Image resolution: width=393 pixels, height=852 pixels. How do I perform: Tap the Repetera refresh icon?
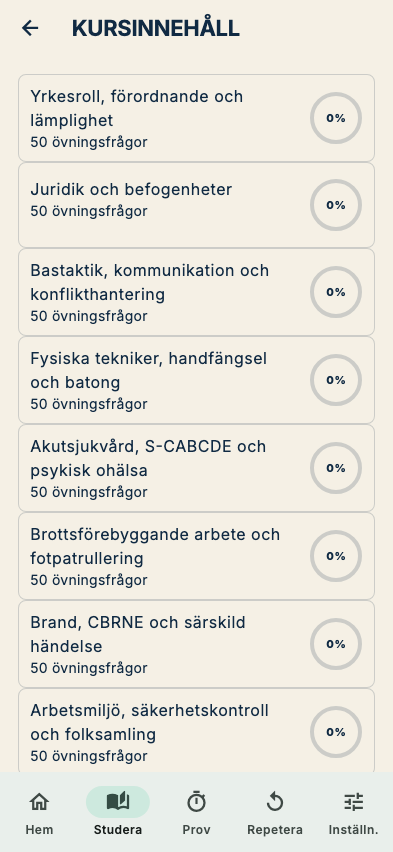coord(275,801)
